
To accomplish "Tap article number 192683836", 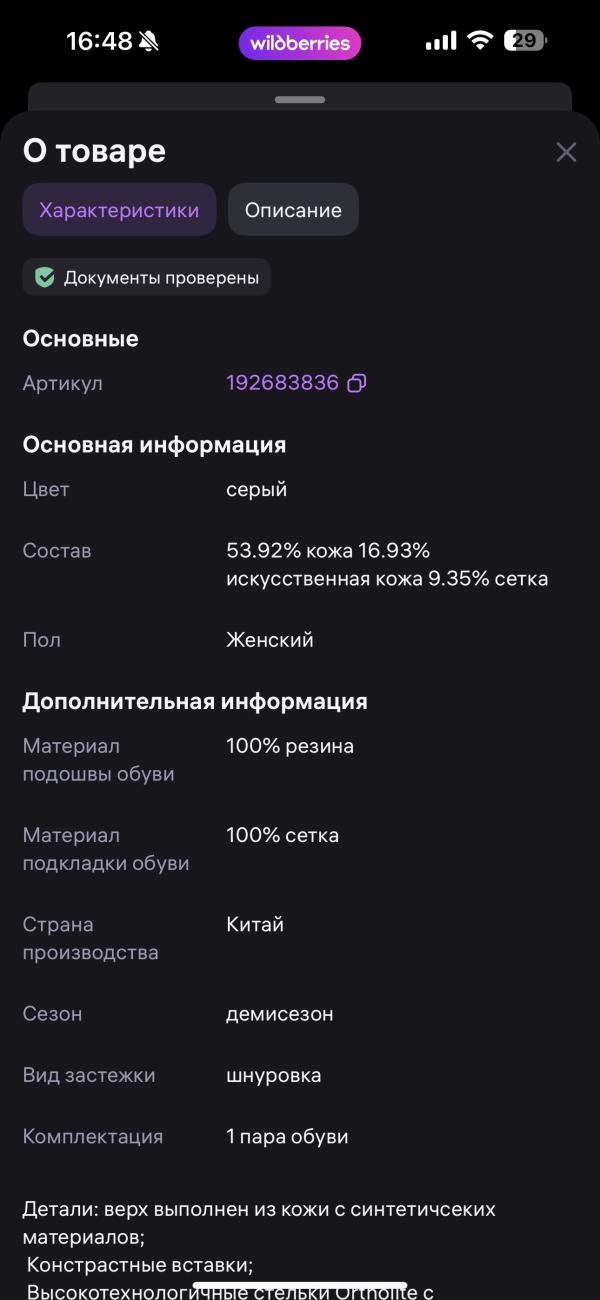I will click(283, 383).
